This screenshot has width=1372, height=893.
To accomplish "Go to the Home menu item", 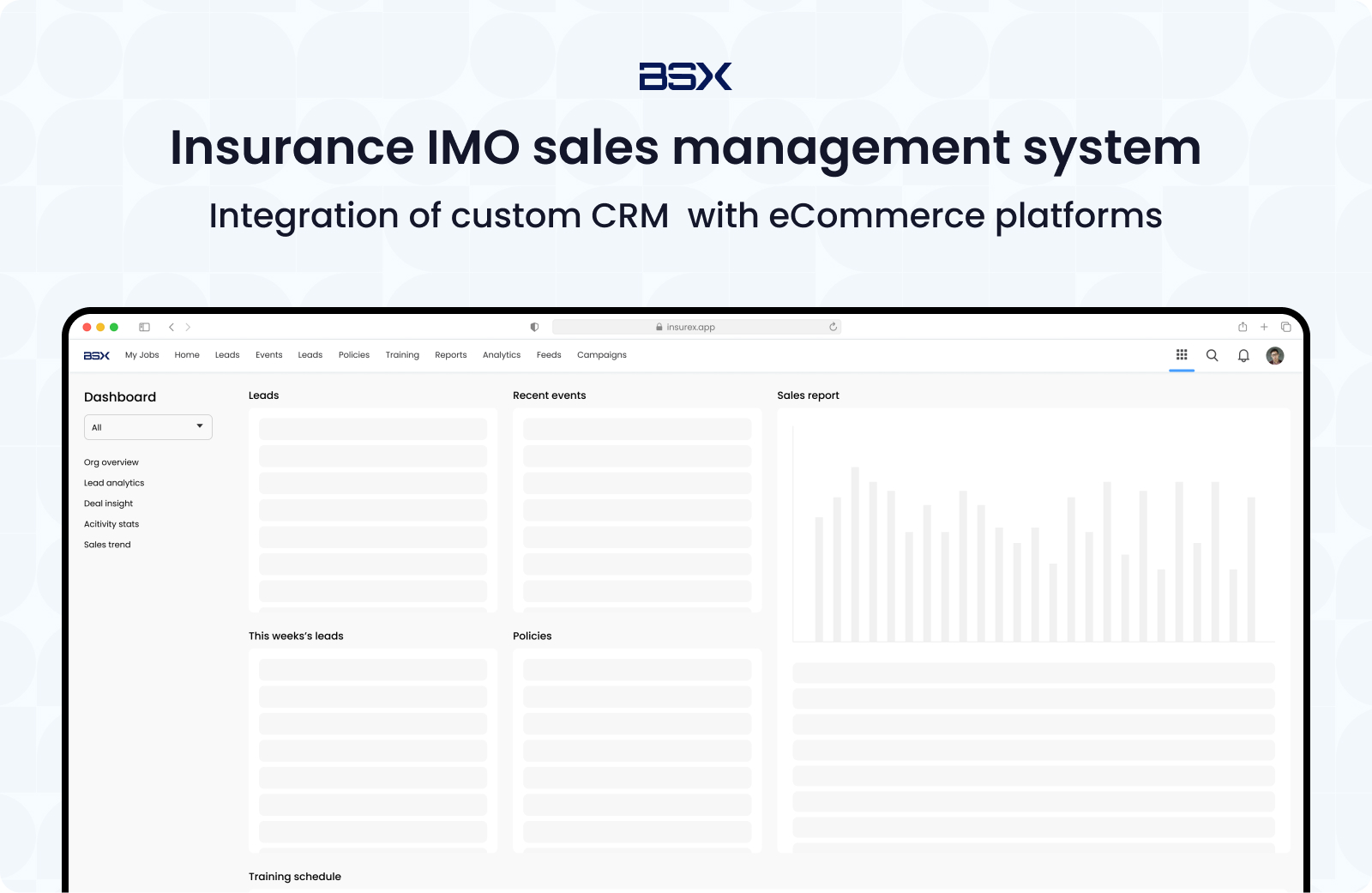I will [x=187, y=355].
